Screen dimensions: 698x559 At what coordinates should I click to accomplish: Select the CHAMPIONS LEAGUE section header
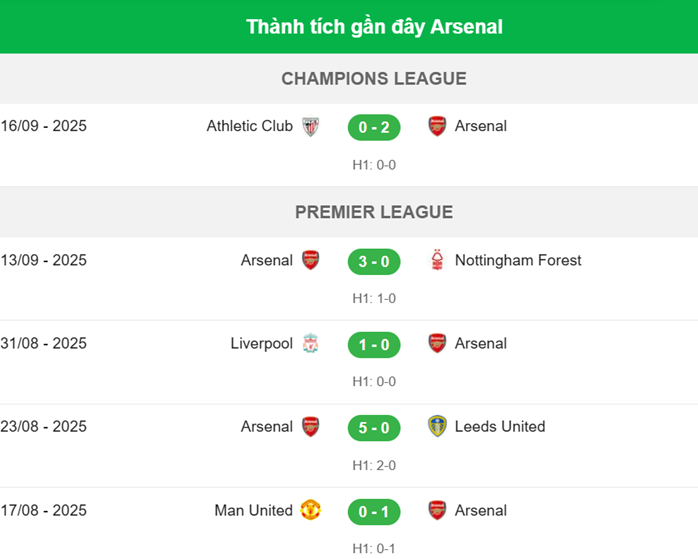click(x=374, y=79)
